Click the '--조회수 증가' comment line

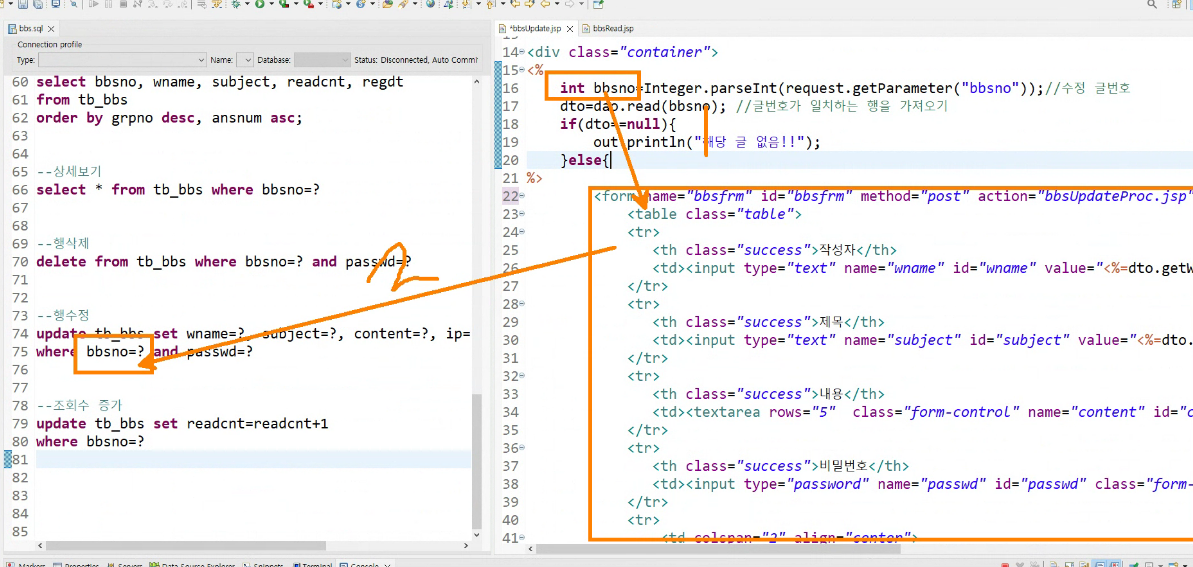coord(78,405)
